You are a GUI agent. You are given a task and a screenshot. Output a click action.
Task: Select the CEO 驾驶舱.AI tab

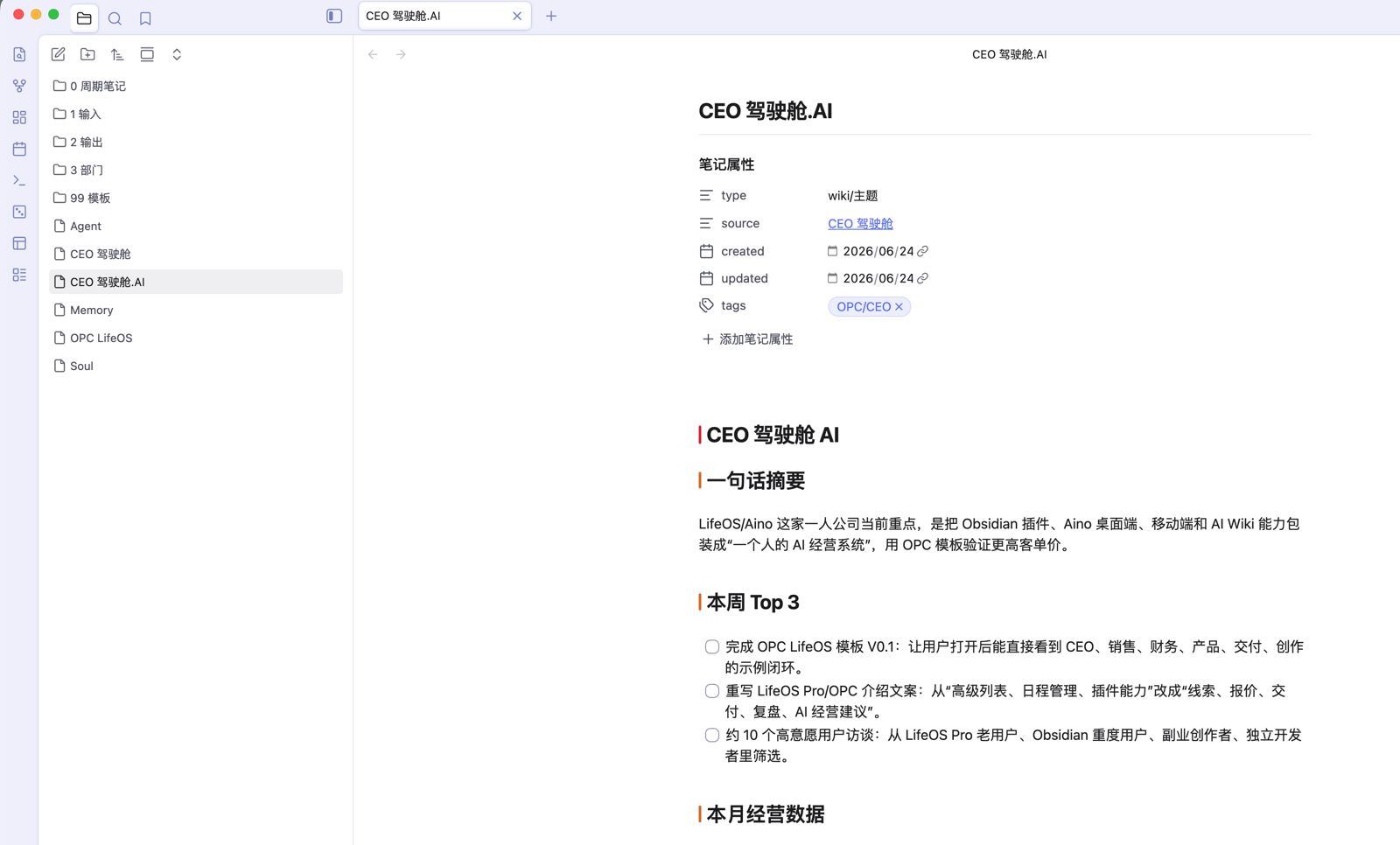[444, 16]
